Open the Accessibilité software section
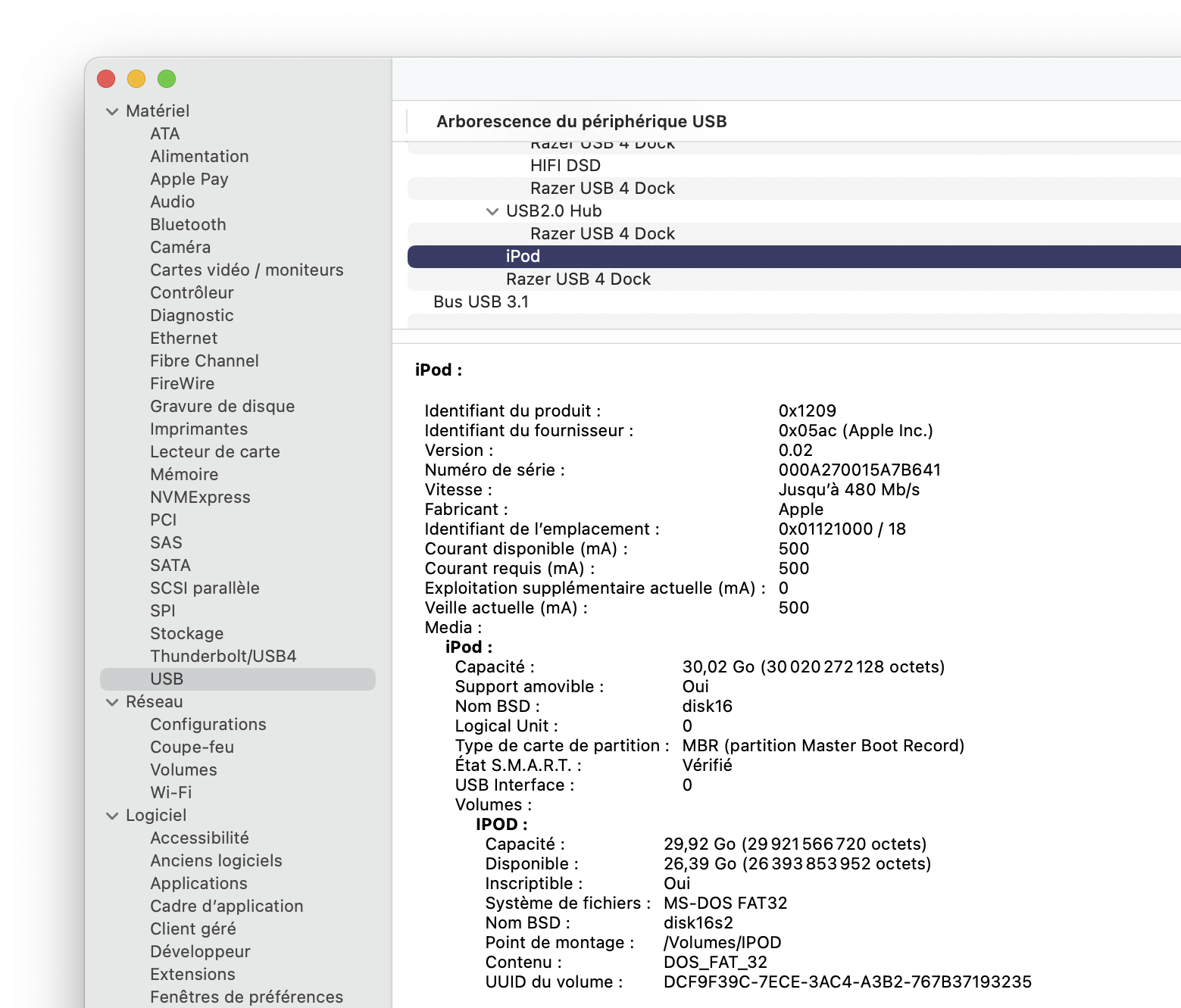 point(199,838)
